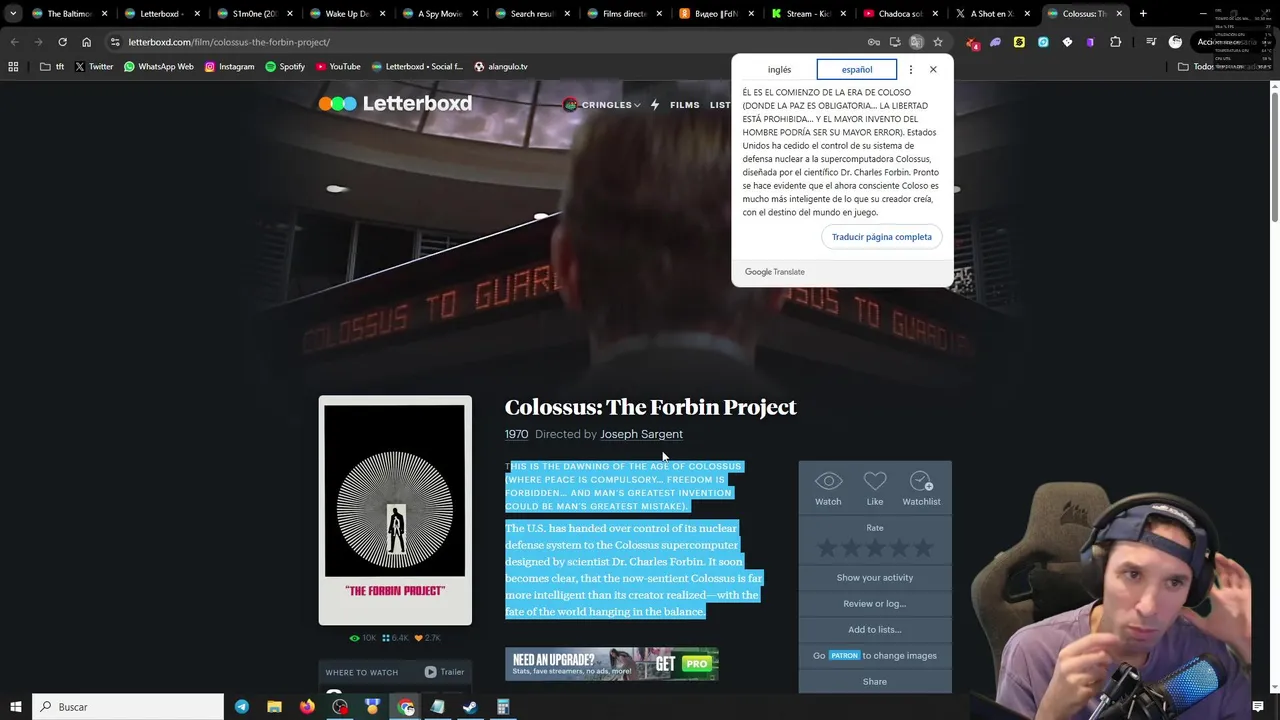Play the Trailer
Image resolution: width=1280 pixels, height=720 pixels.
click(444, 672)
